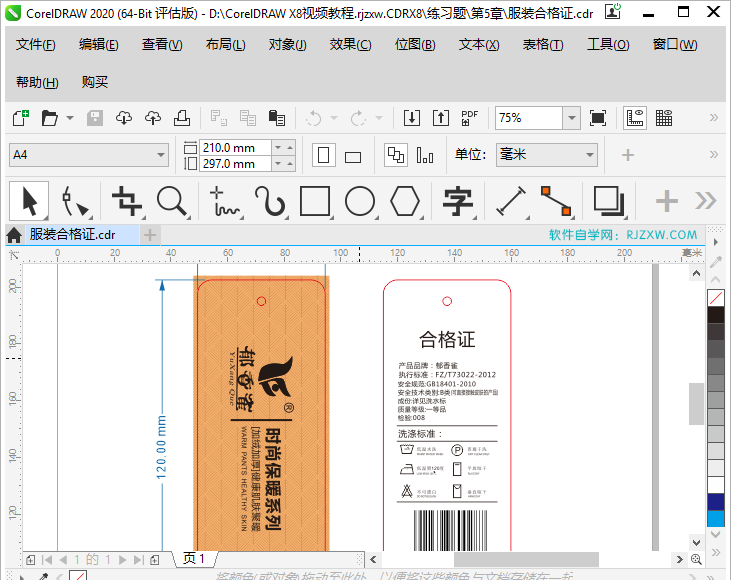This screenshot has height=580, width=731.
Task: Select the Ellipse tool
Action: click(360, 201)
